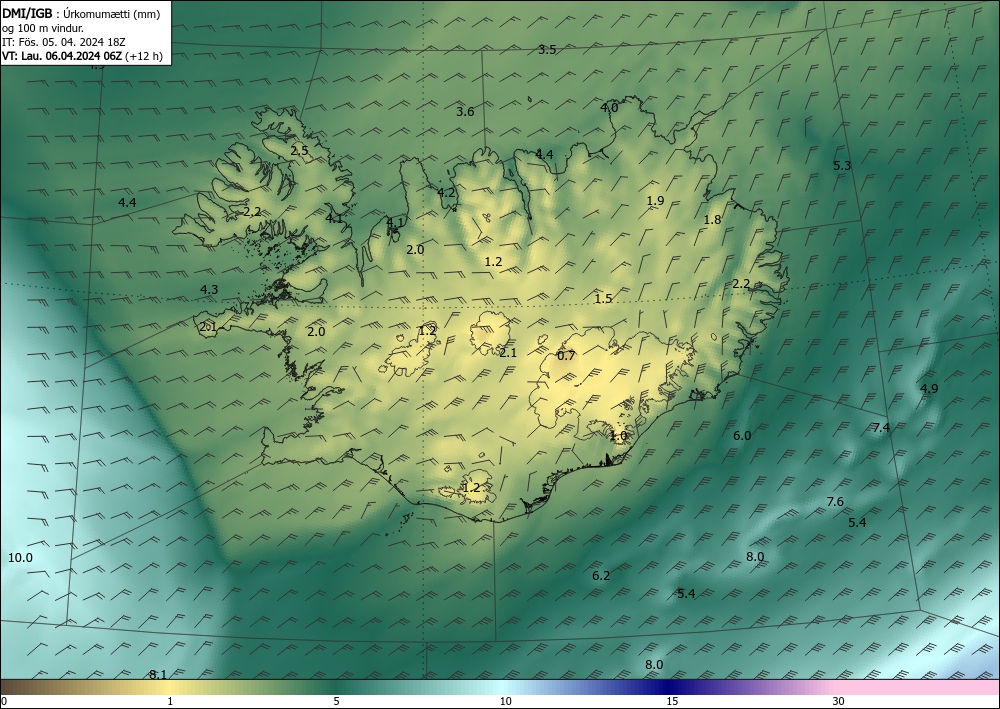The width and height of the screenshot is (1000, 709).
Task: Click the 10.0 value on the map
Action: click(x=20, y=558)
